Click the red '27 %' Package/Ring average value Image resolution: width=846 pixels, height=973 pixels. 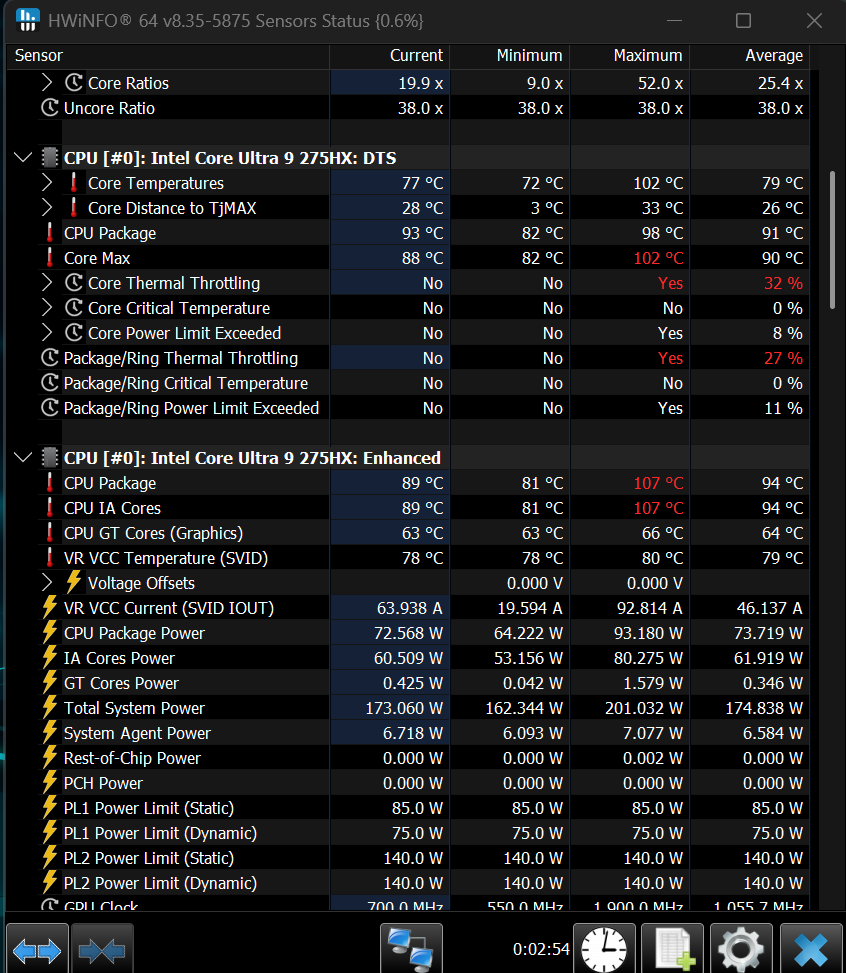(x=783, y=358)
